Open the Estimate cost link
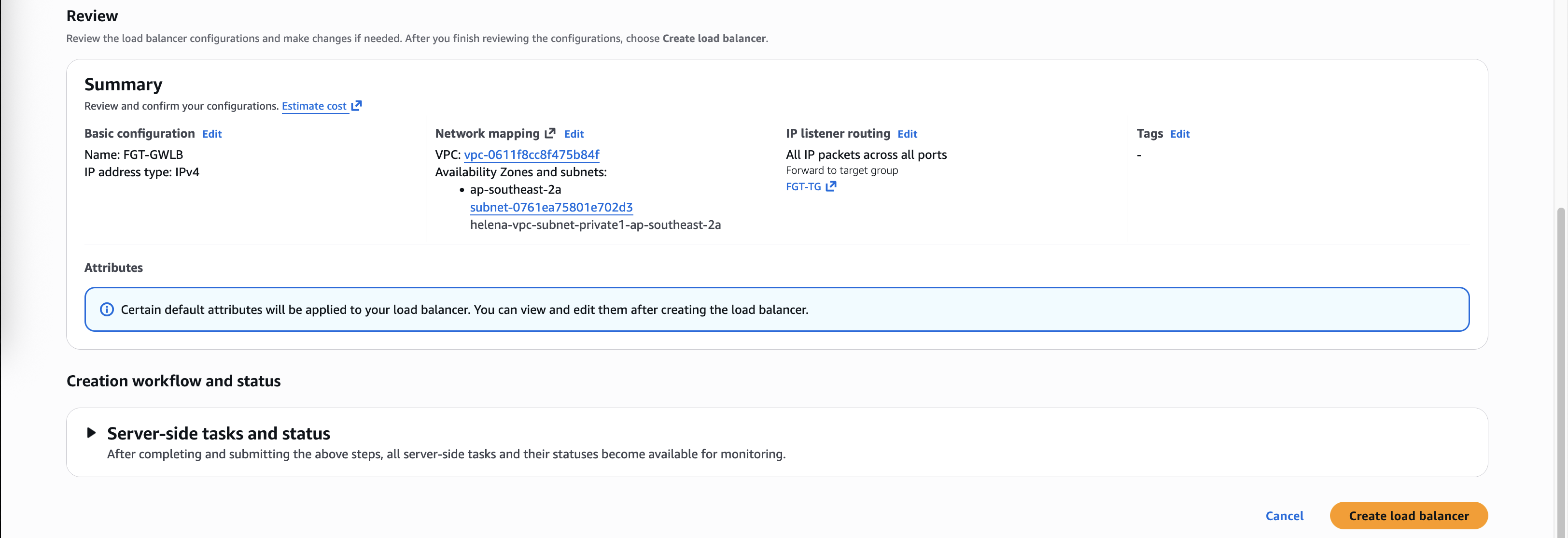The width and height of the screenshot is (1568, 538). (x=313, y=106)
